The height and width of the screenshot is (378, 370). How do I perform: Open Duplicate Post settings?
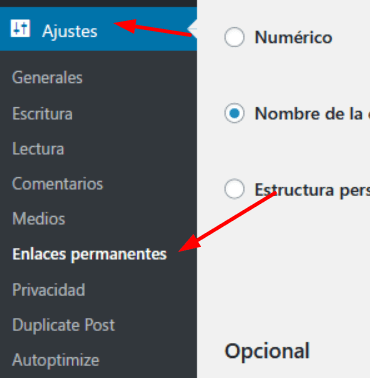coord(64,325)
